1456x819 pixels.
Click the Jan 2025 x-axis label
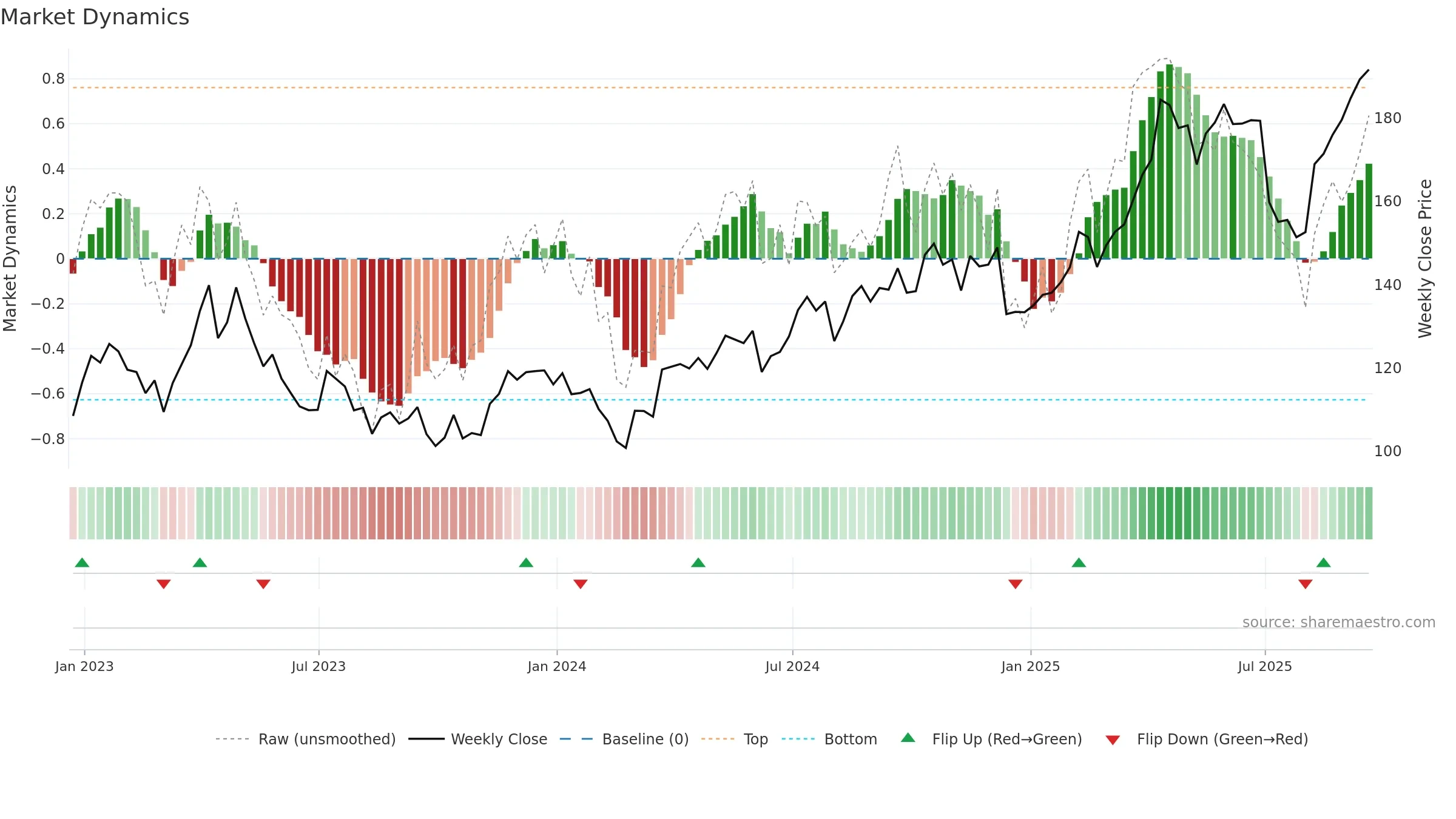[1031, 666]
